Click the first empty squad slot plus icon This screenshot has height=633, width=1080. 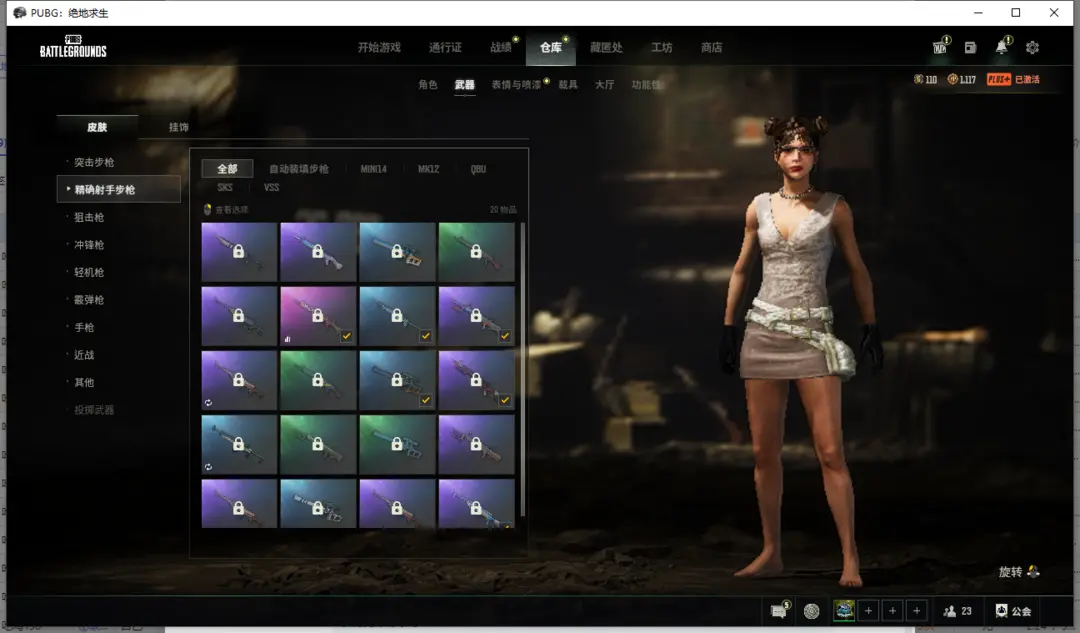click(x=869, y=611)
